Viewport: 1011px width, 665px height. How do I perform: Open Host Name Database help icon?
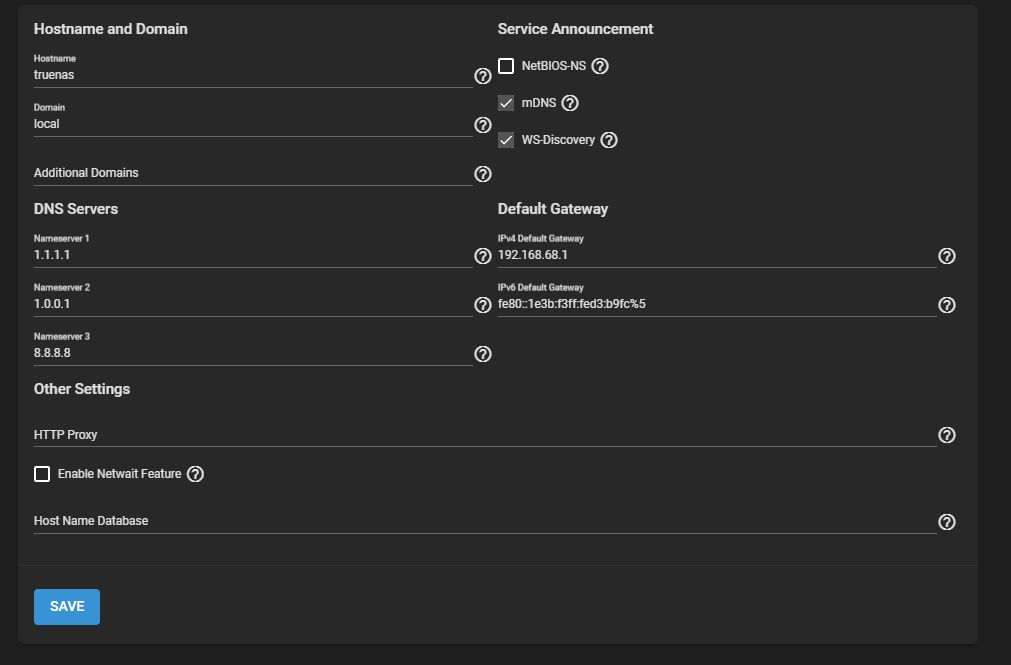pyautogui.click(x=947, y=522)
